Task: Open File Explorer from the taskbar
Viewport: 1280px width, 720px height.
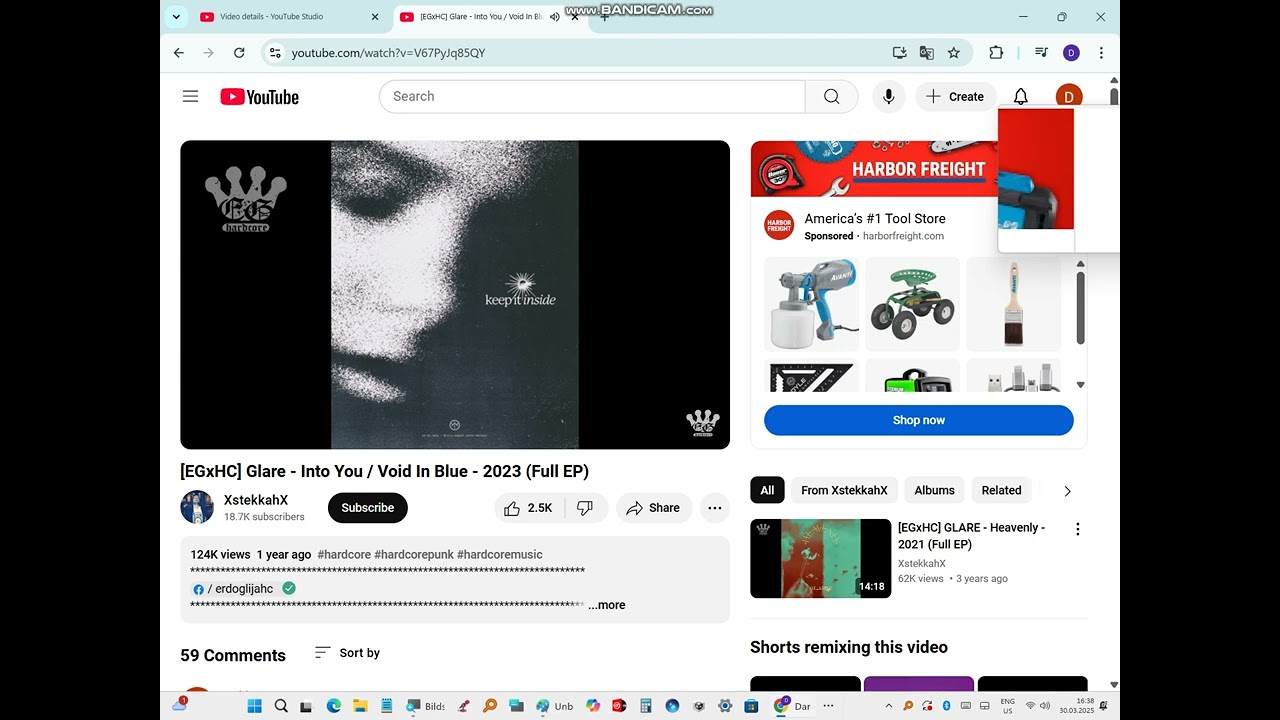Action: [360, 706]
